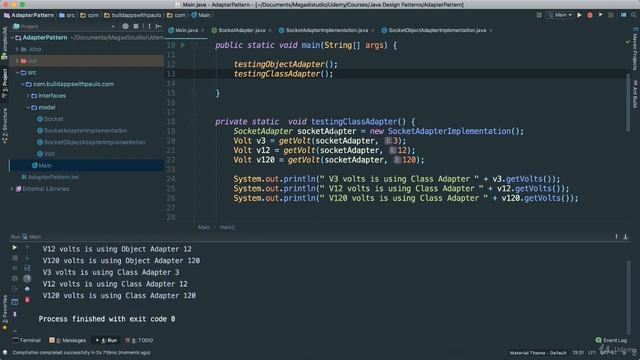This screenshot has height=360, width=640.
Task: Open Messages tool window
Action: point(68,340)
